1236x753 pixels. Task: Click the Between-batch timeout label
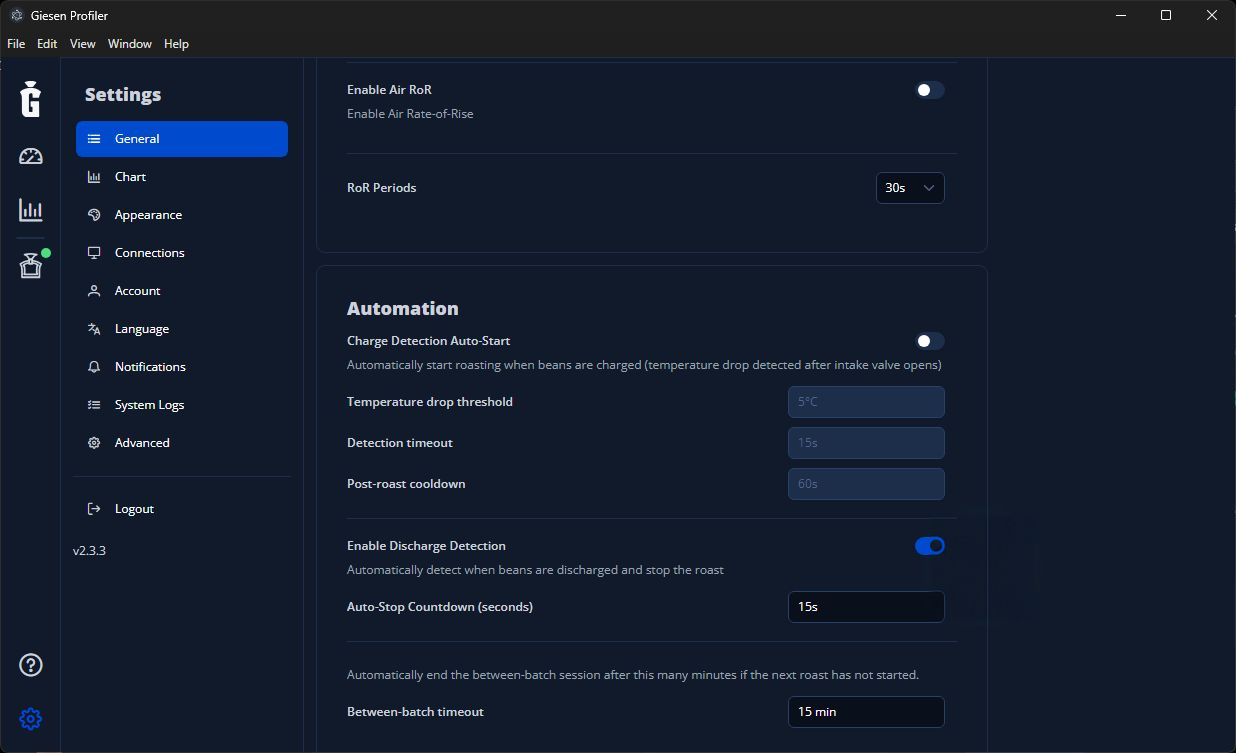[415, 712]
